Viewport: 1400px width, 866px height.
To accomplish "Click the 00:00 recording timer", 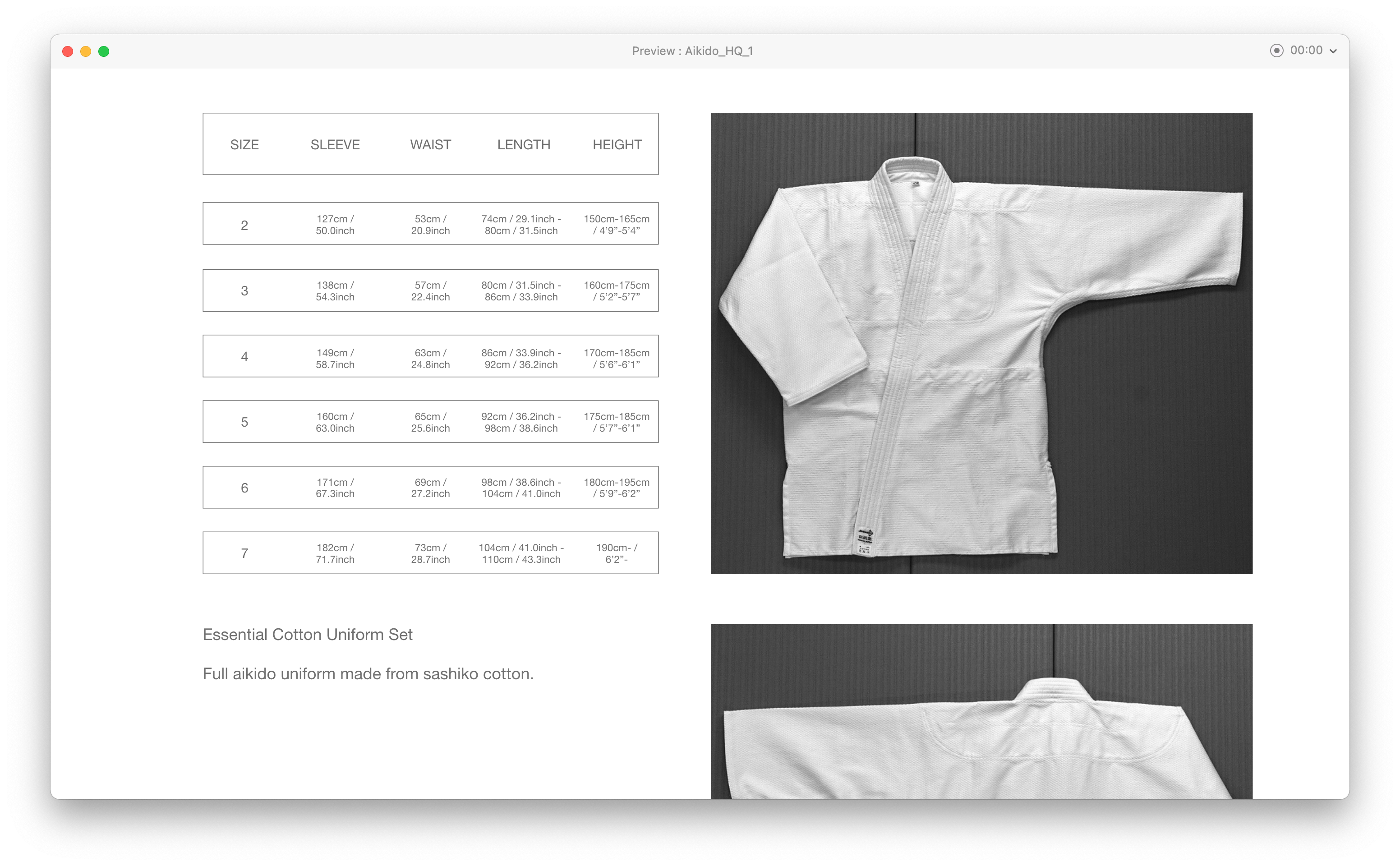I will [1306, 51].
